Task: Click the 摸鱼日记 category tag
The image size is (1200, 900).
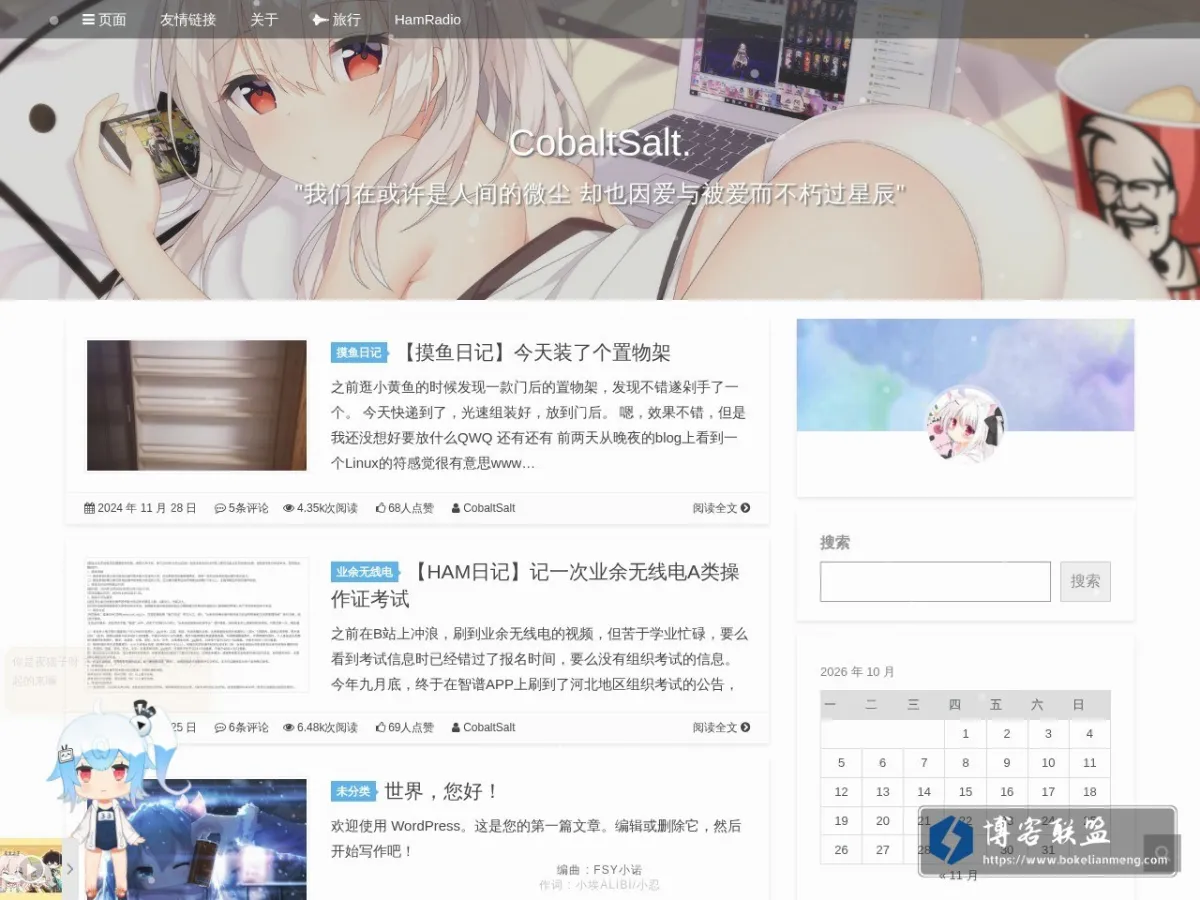Action: (x=359, y=352)
